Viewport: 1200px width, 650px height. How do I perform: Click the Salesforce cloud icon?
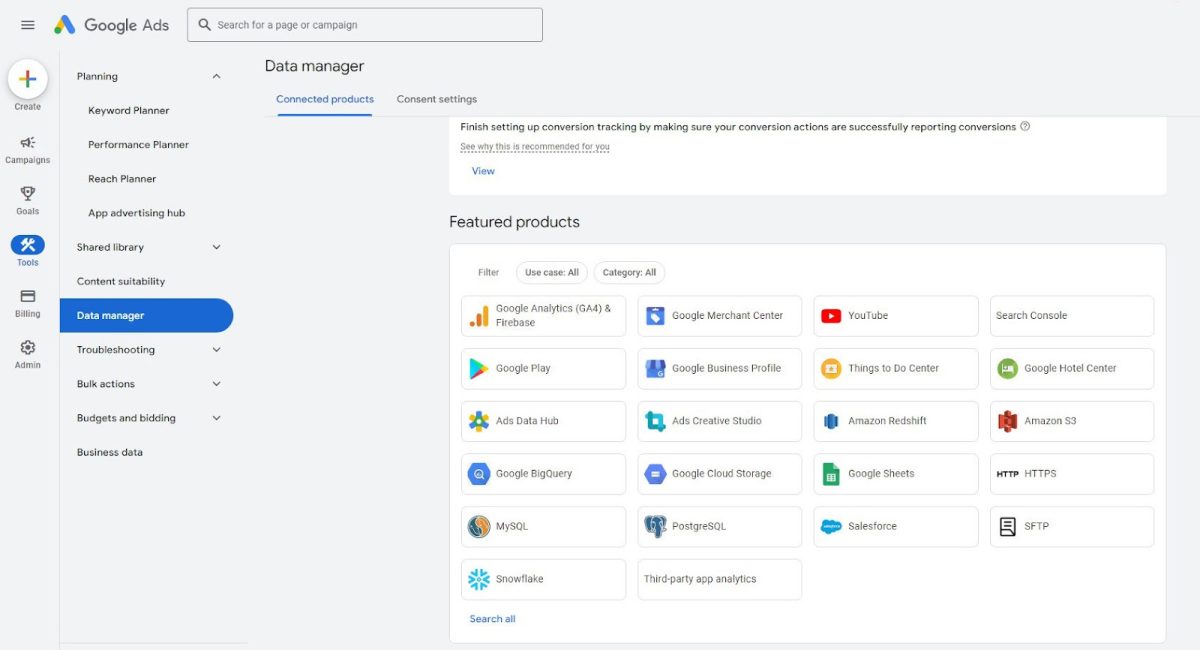(831, 526)
